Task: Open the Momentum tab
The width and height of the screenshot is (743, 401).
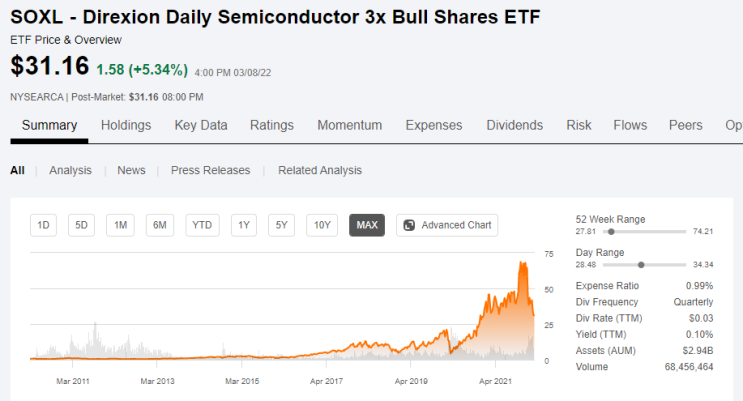Action: pos(350,125)
